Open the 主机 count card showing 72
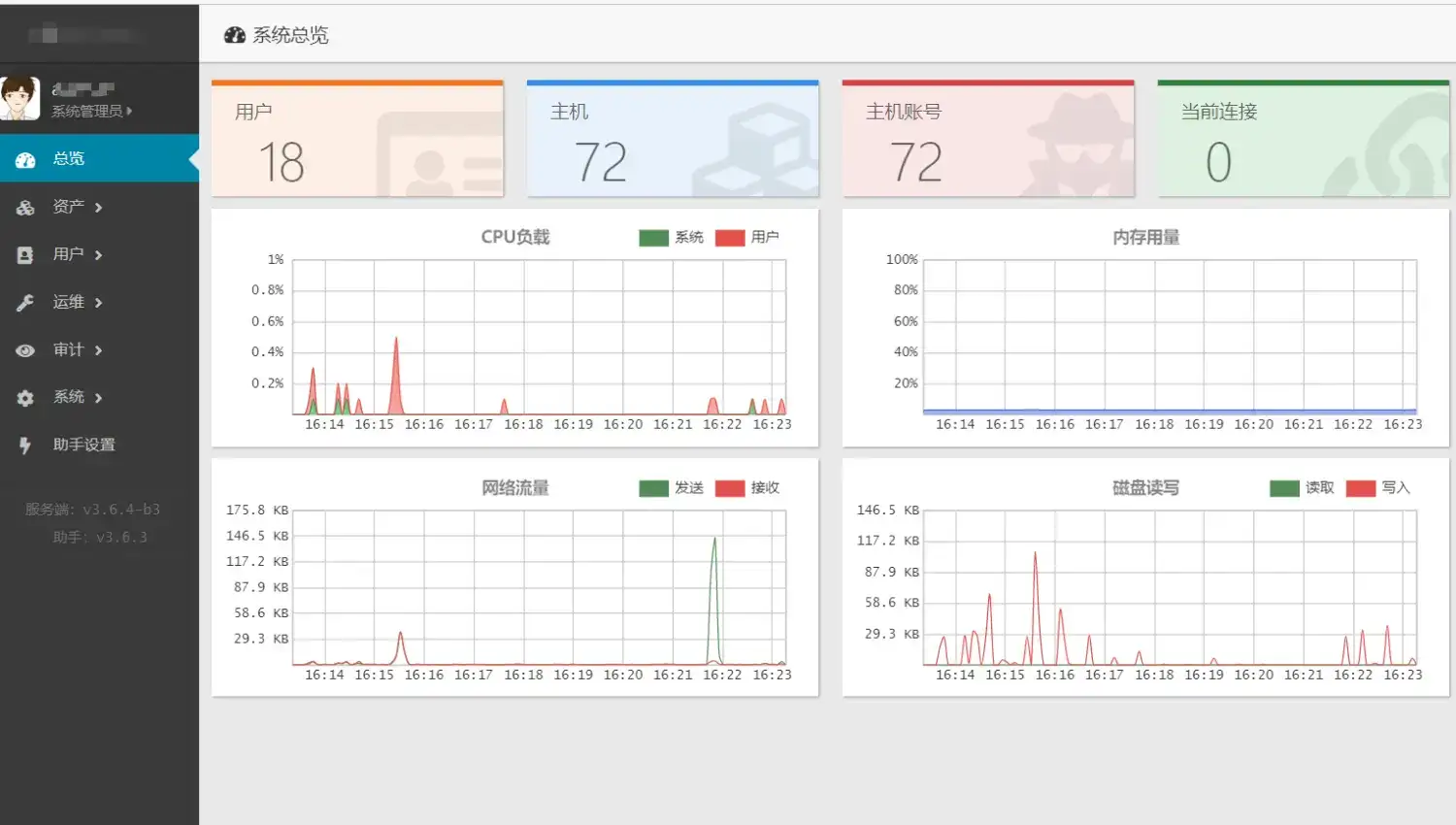 point(673,139)
